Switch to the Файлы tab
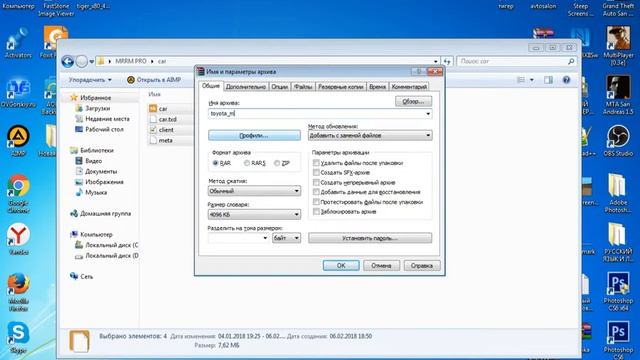This screenshot has height=360, width=640. pos(303,87)
